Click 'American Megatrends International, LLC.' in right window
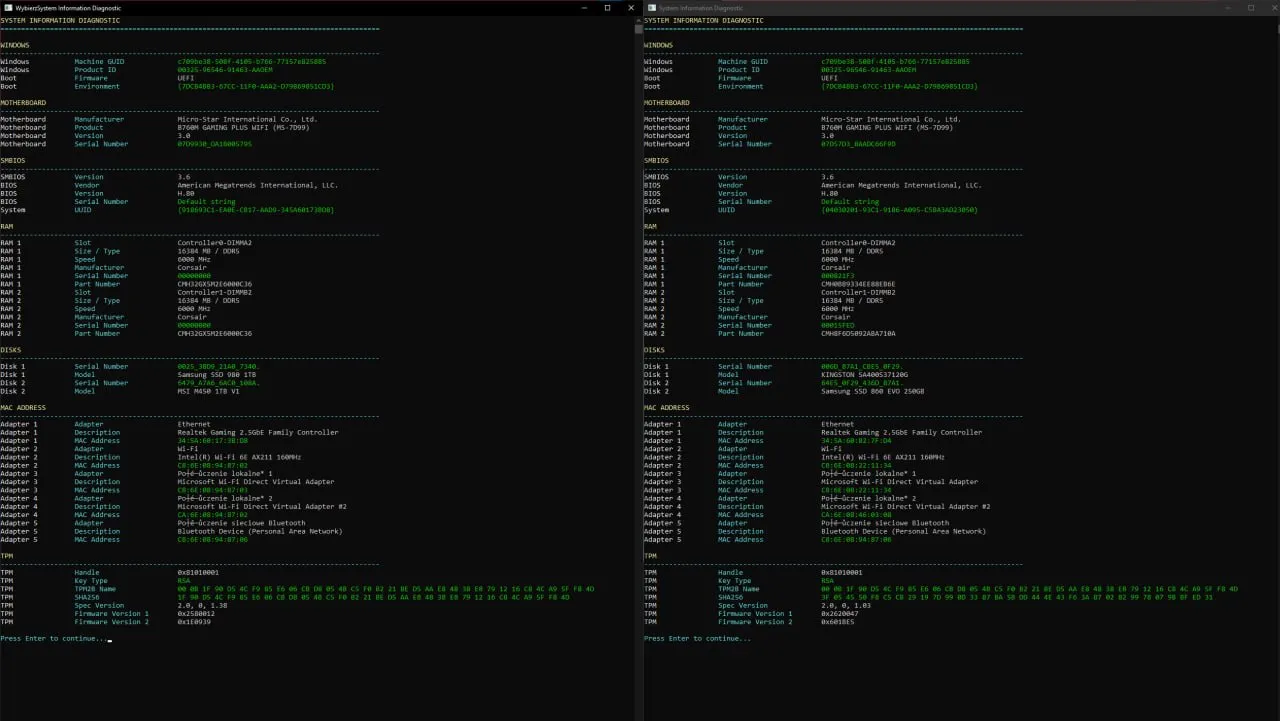 pyautogui.click(x=901, y=185)
